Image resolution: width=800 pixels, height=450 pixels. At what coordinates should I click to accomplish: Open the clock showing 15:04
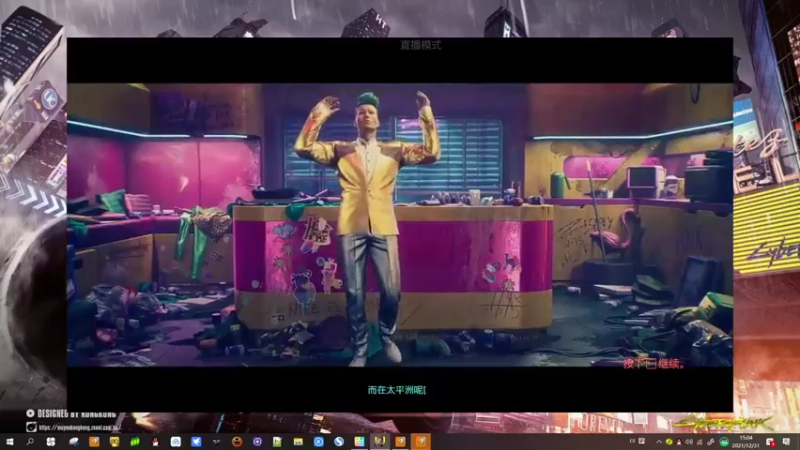click(745, 442)
